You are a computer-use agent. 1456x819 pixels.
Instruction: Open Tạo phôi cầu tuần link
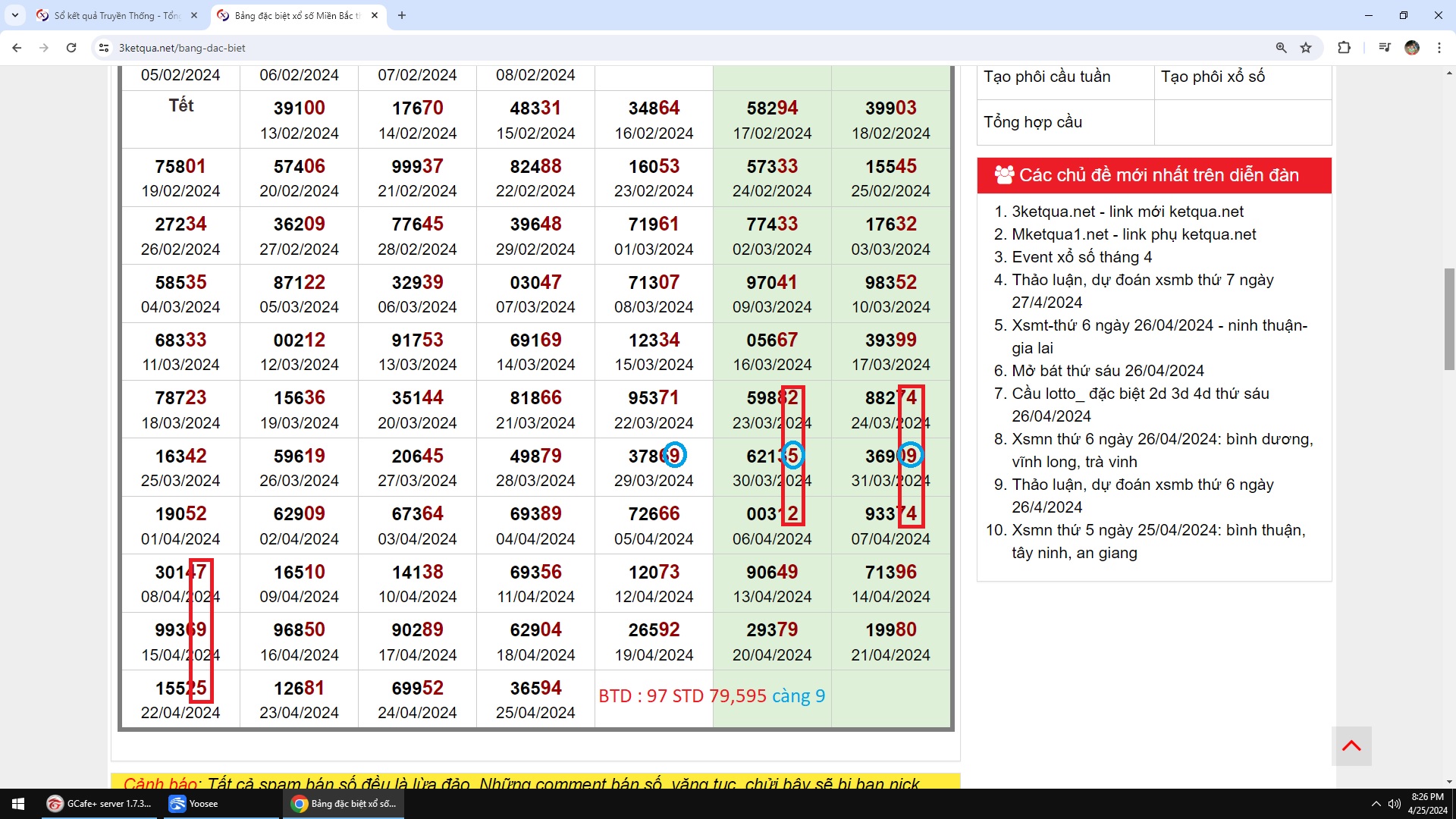pyautogui.click(x=1046, y=77)
